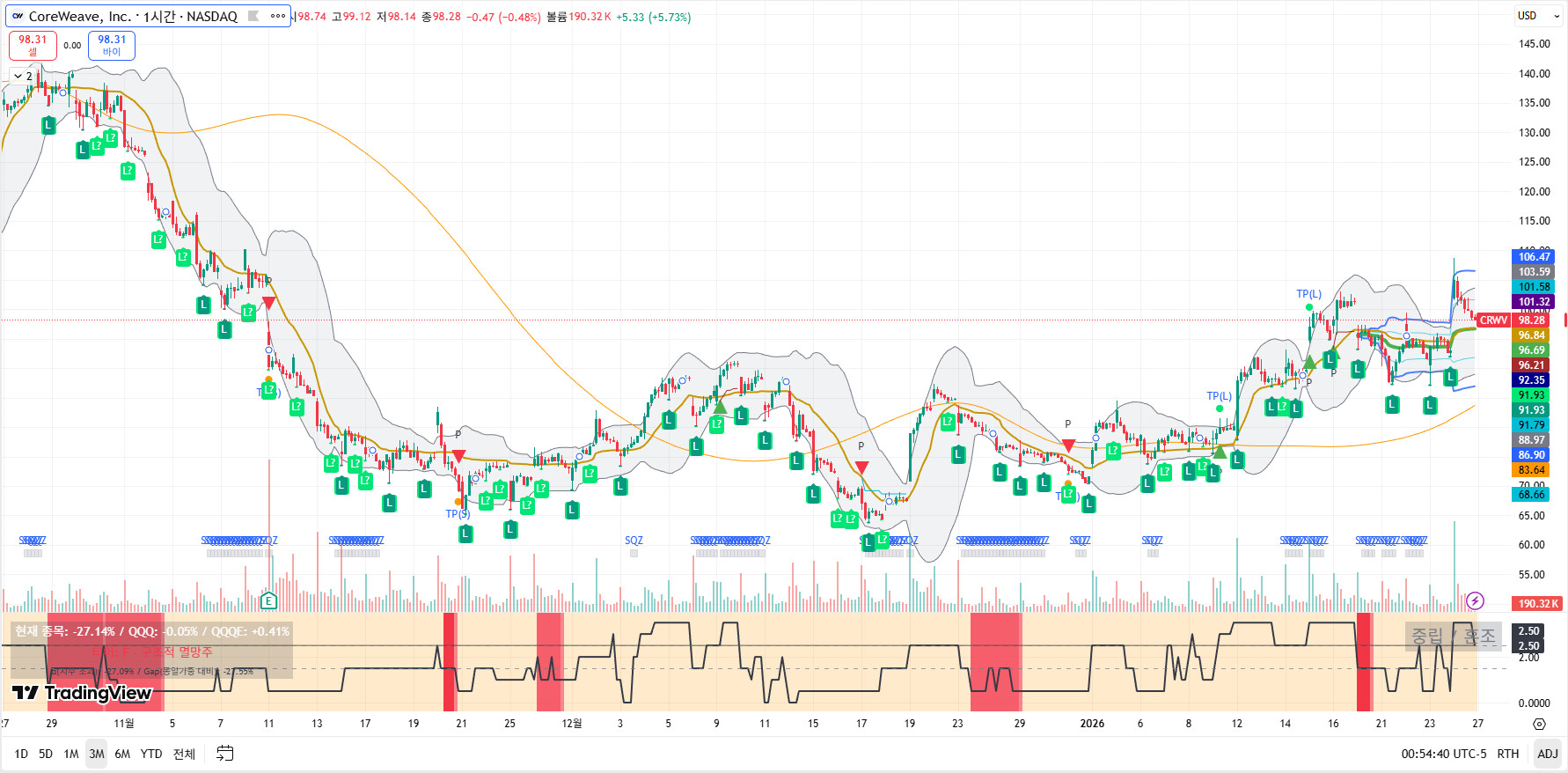Click the flag icon beside NASDAQ
Viewport: 1568px width, 773px height.
(x=253, y=16)
